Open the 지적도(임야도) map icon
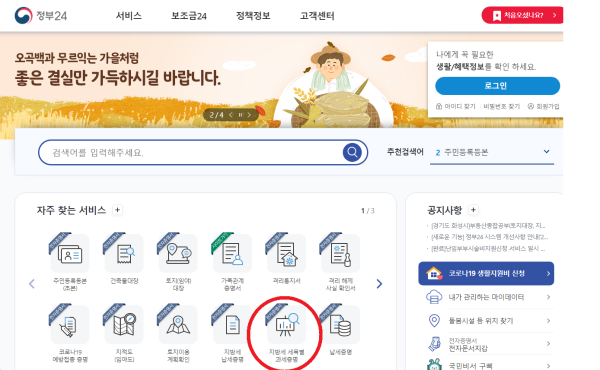 tap(124, 324)
